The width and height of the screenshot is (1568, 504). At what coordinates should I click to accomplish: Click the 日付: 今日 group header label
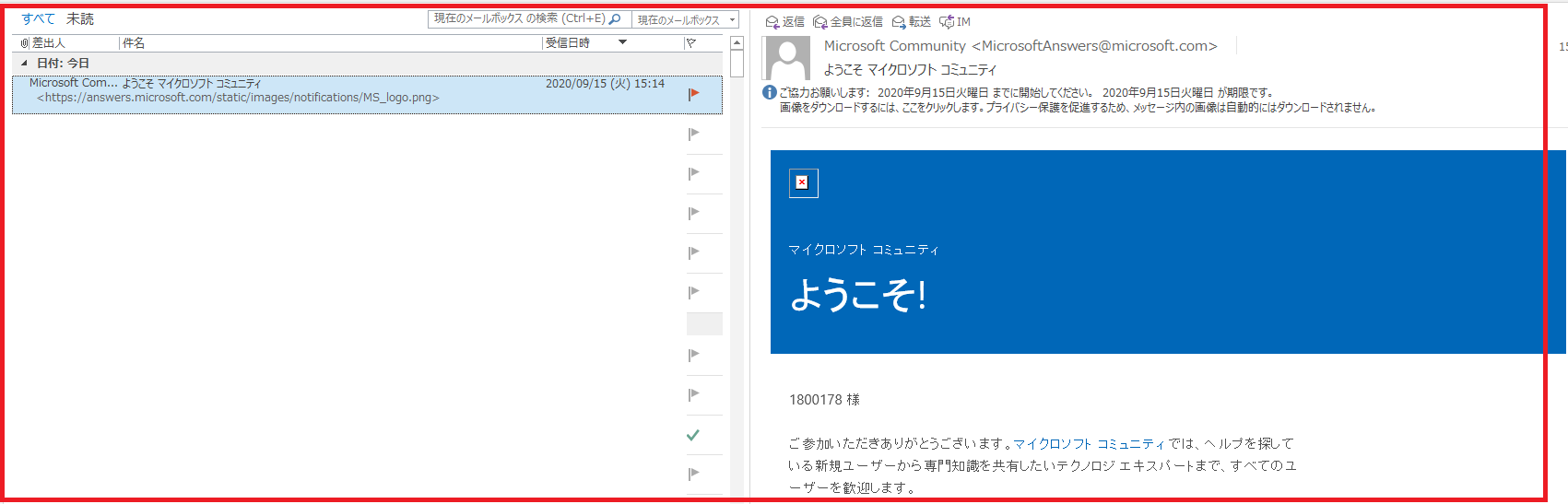64,64
